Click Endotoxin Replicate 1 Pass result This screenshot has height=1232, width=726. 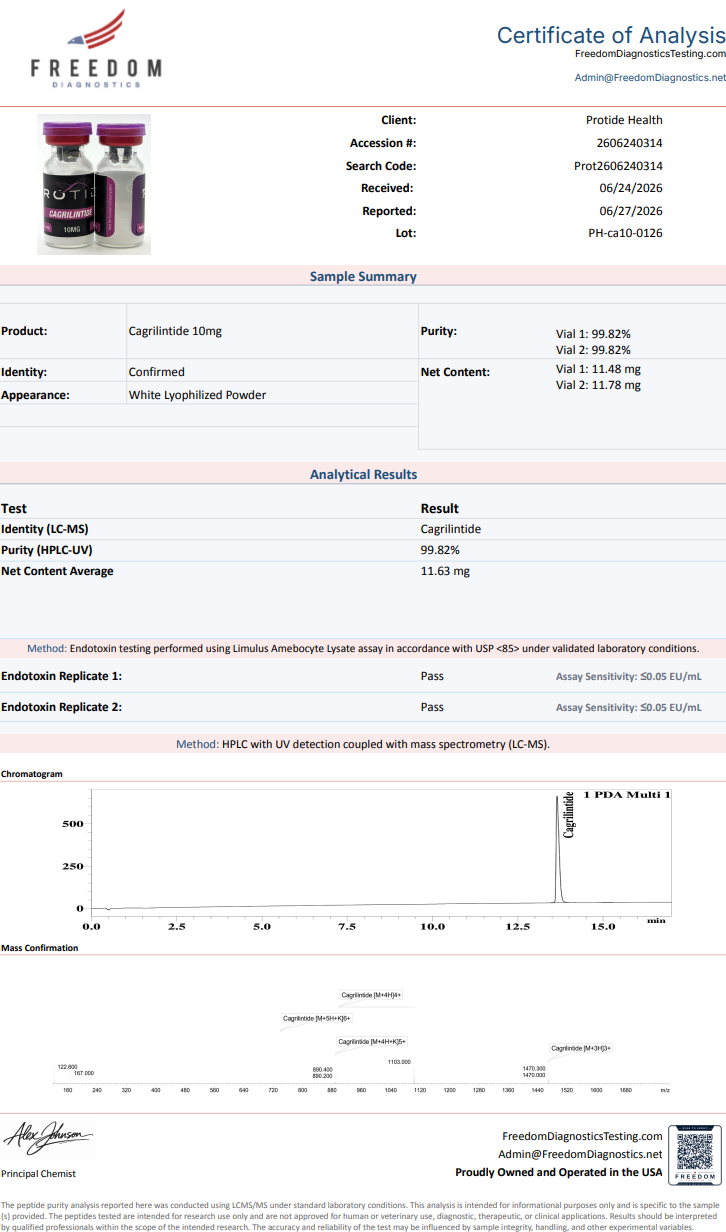click(432, 676)
